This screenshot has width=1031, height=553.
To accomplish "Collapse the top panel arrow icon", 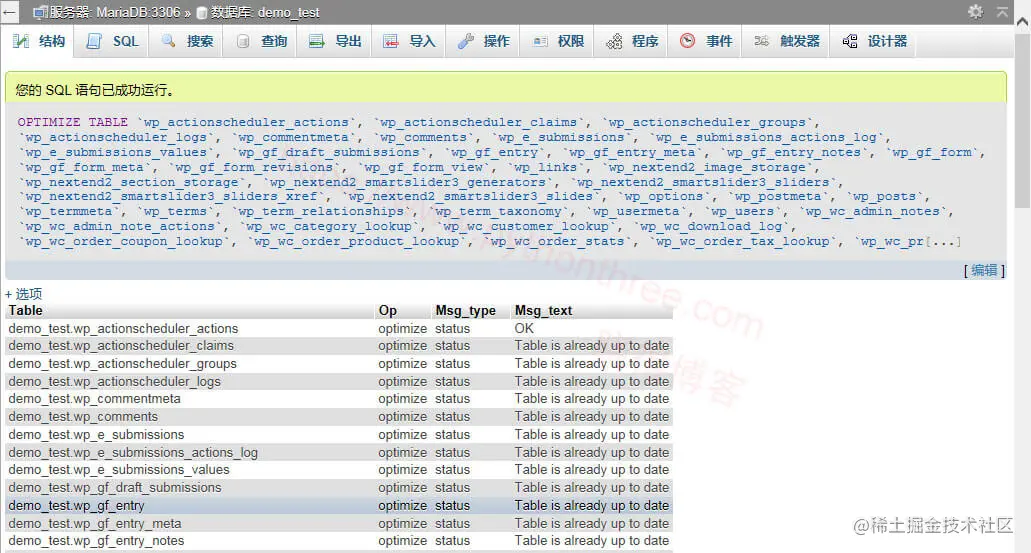I will coord(1002,11).
